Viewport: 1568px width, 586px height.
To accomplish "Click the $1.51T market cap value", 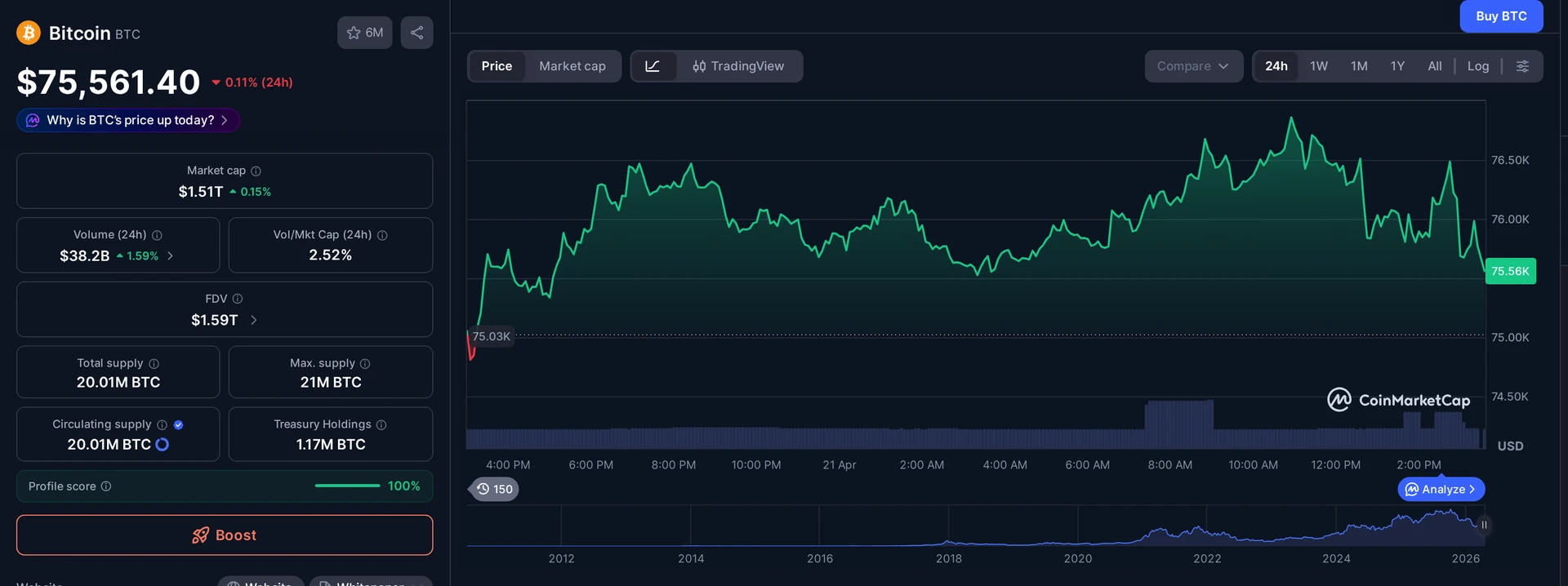I will coord(201,192).
